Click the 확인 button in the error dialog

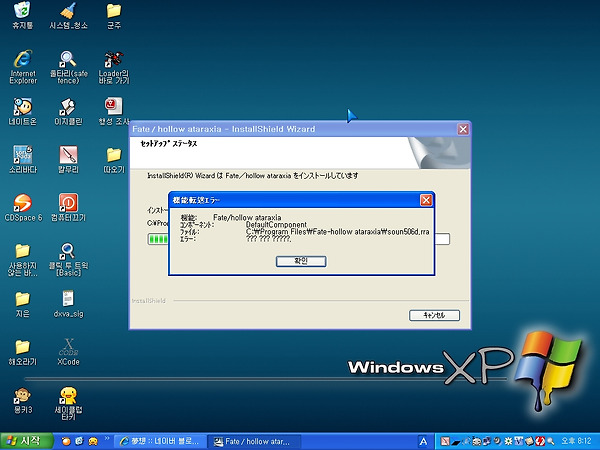(301, 260)
